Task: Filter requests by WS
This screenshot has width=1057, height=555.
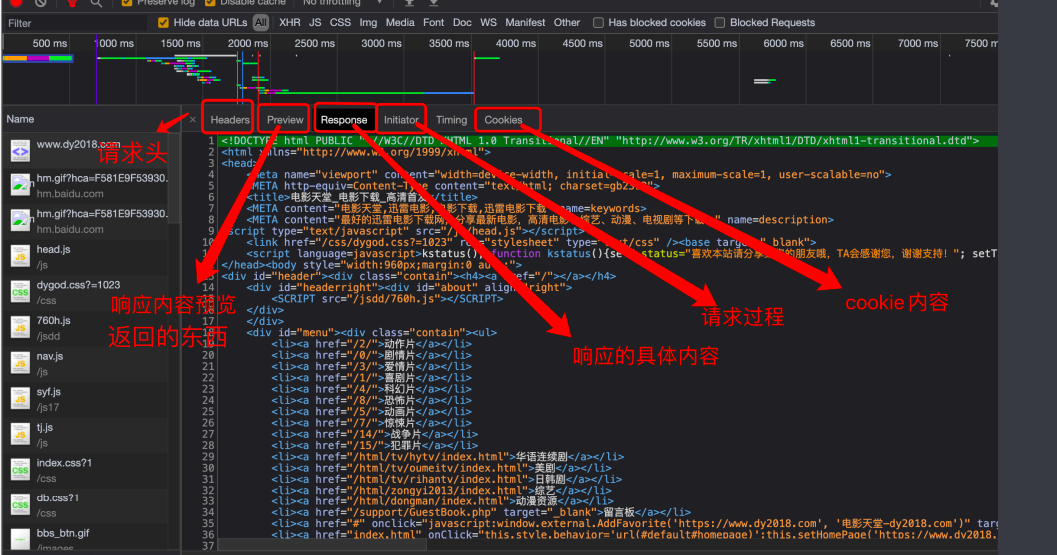Action: [488, 22]
